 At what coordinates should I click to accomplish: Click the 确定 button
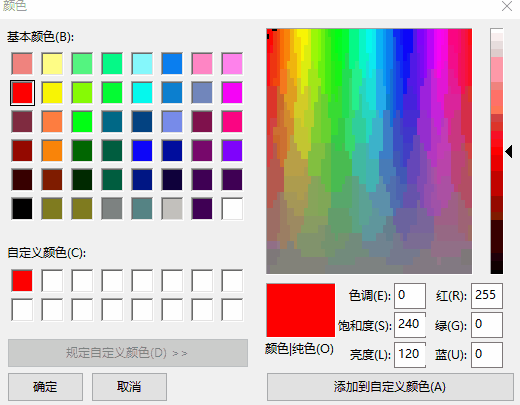[x=45, y=387]
